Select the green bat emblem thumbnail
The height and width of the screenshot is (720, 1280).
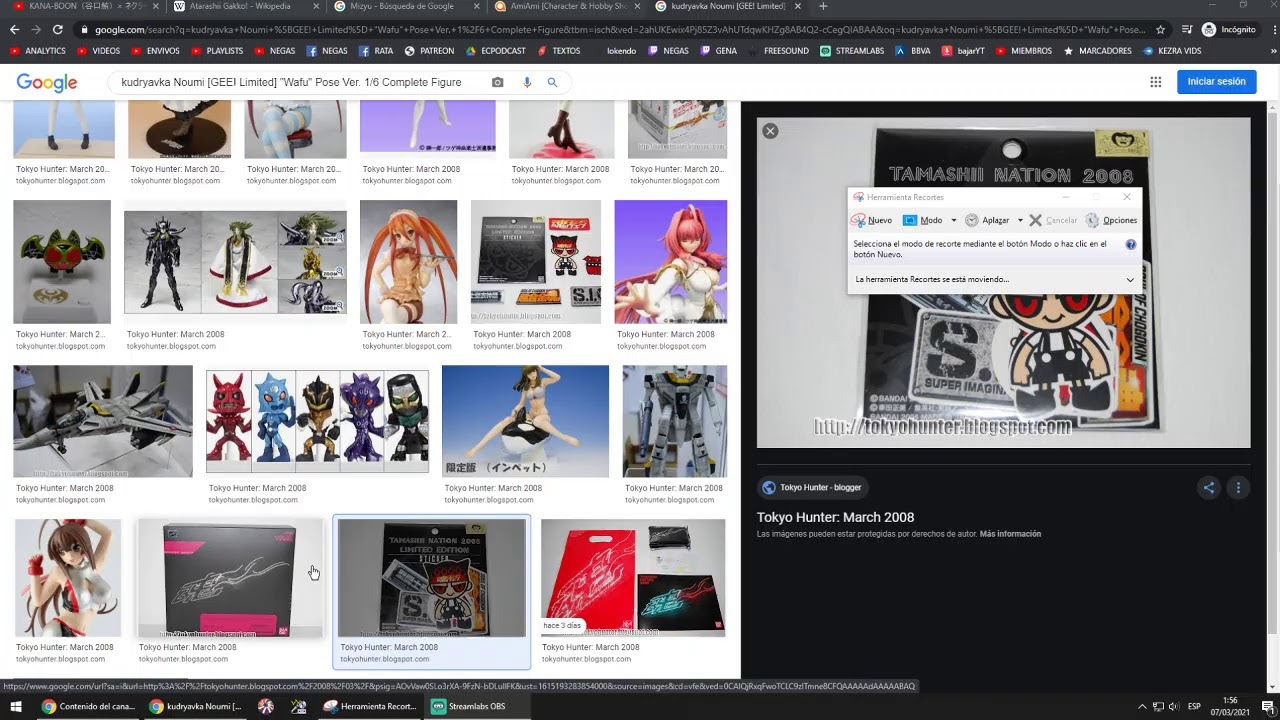point(62,262)
